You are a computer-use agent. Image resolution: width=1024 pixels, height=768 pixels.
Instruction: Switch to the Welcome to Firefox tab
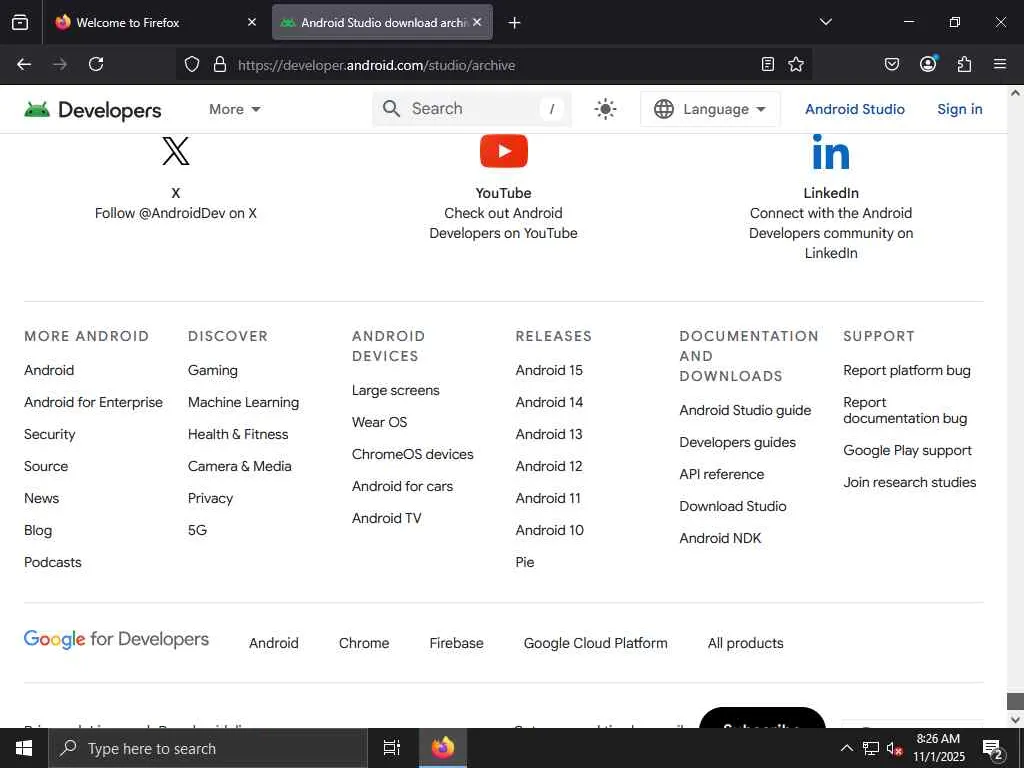tap(155, 22)
